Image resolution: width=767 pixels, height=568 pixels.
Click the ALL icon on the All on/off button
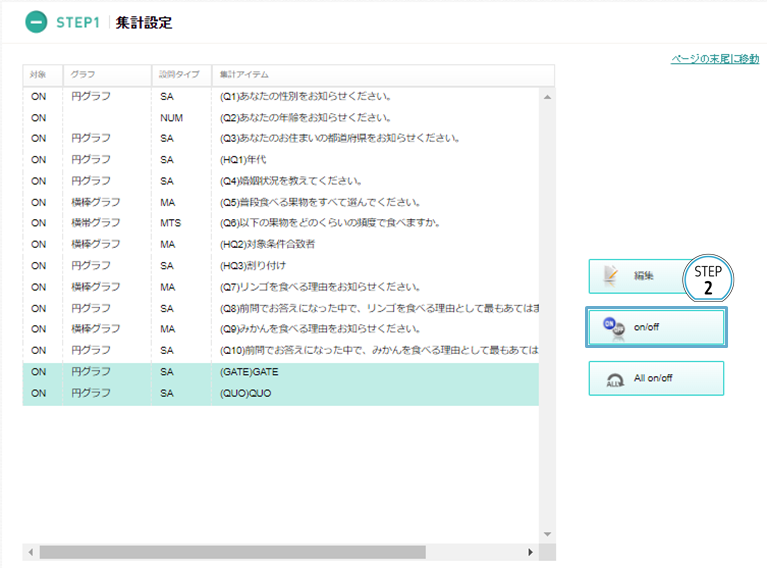point(614,379)
